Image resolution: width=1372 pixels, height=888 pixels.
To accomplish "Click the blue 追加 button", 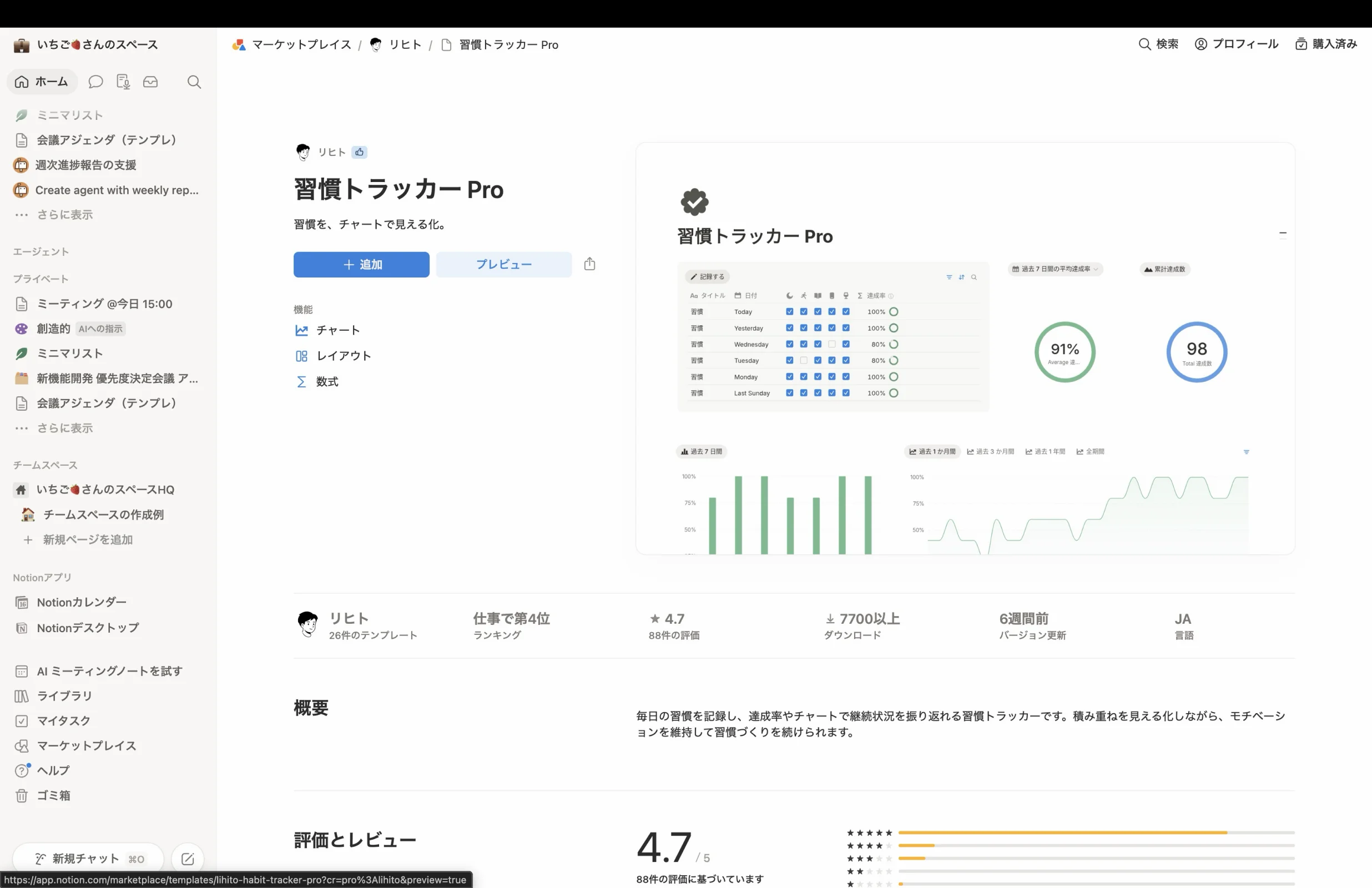I will click(361, 265).
